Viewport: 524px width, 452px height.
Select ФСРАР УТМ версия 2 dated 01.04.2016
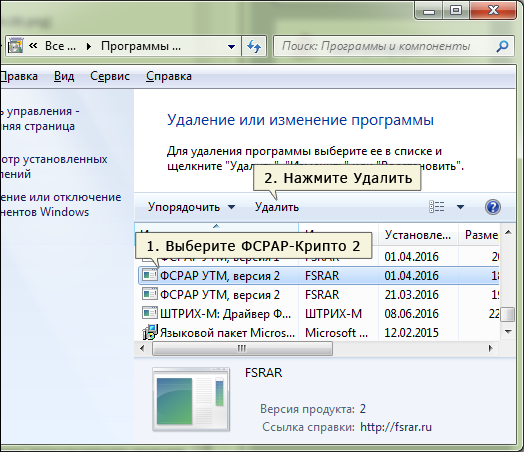[x=319, y=276]
